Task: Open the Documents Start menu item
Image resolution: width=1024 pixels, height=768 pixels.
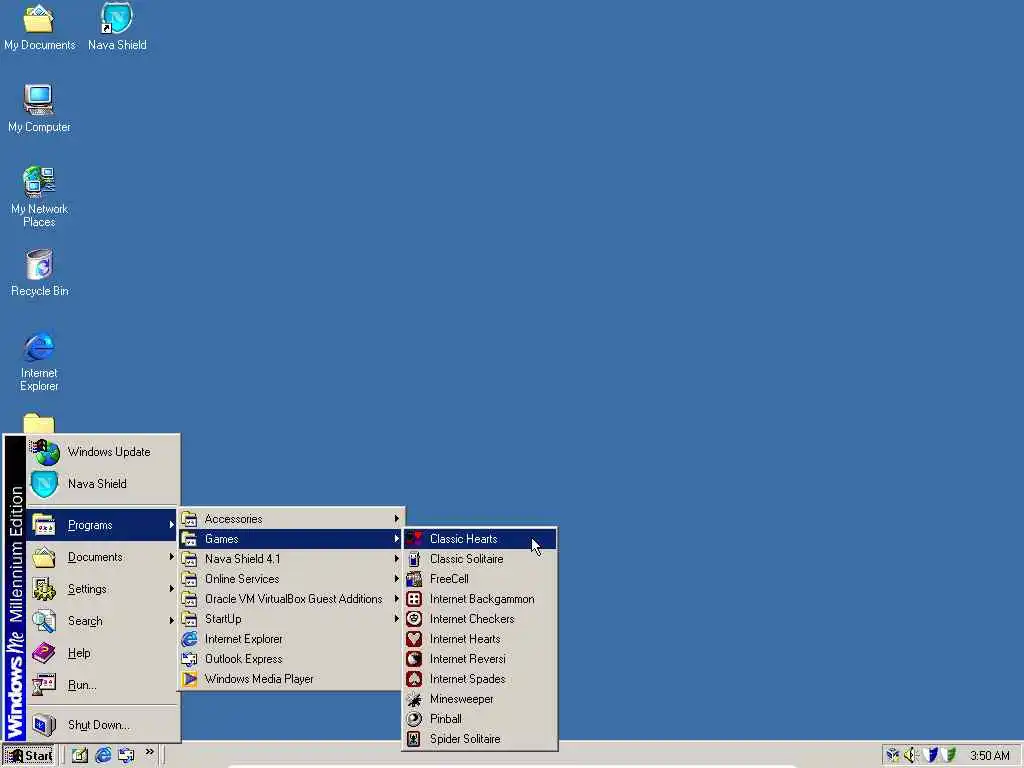Action: [103, 557]
